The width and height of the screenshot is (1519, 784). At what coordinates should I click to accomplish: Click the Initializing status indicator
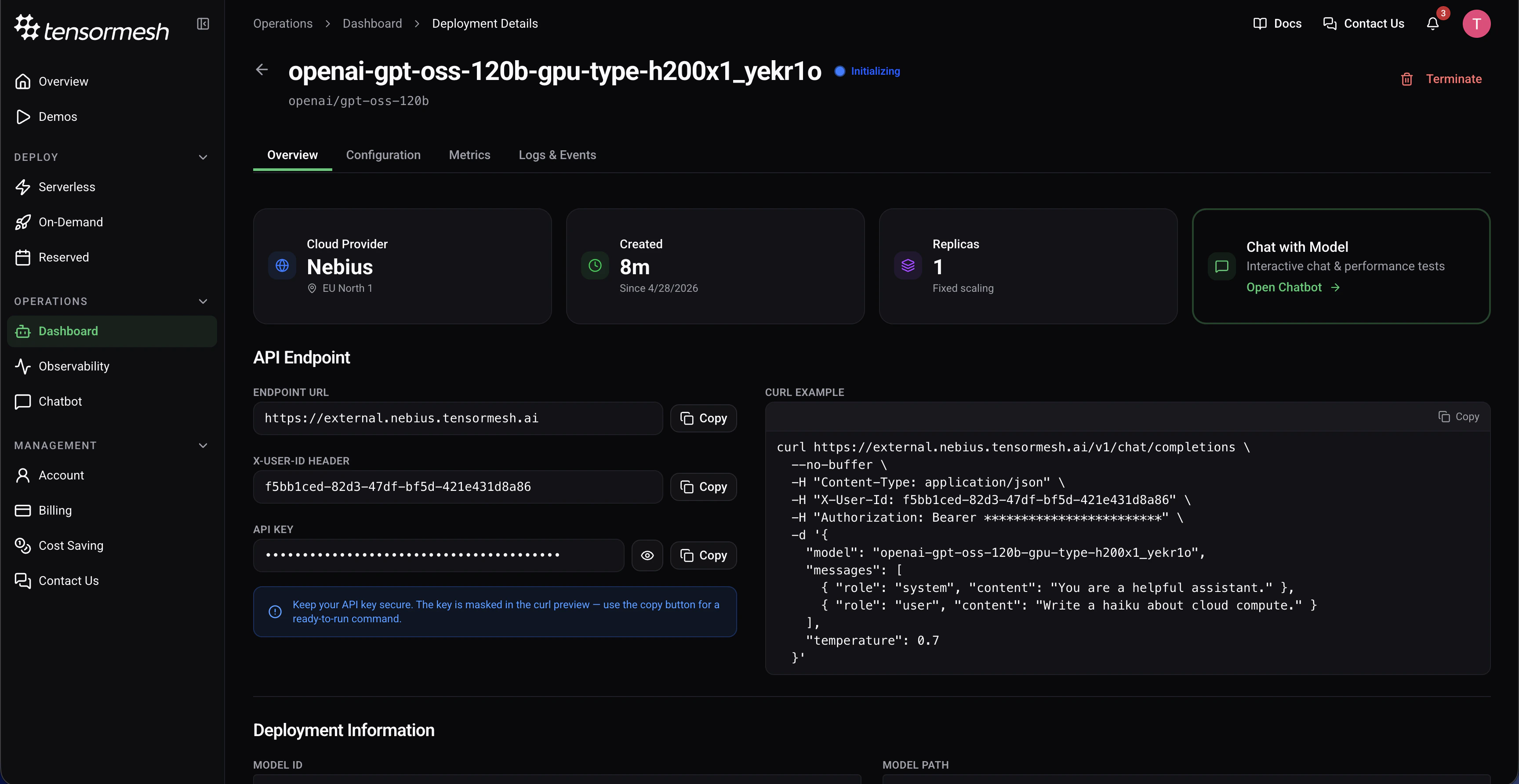(867, 71)
